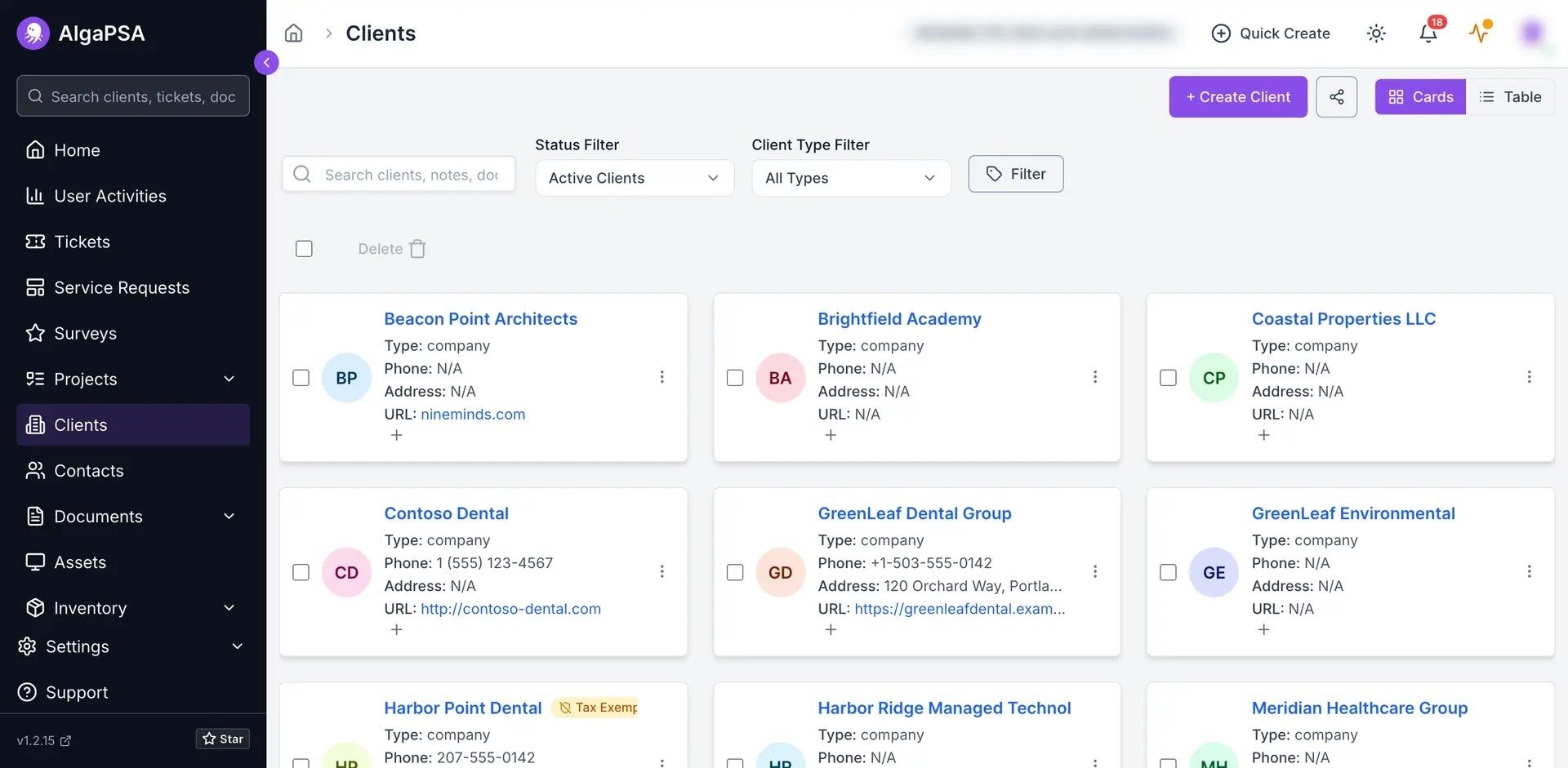Open the user avatar menu
1568x768 pixels.
pyautogui.click(x=1532, y=33)
